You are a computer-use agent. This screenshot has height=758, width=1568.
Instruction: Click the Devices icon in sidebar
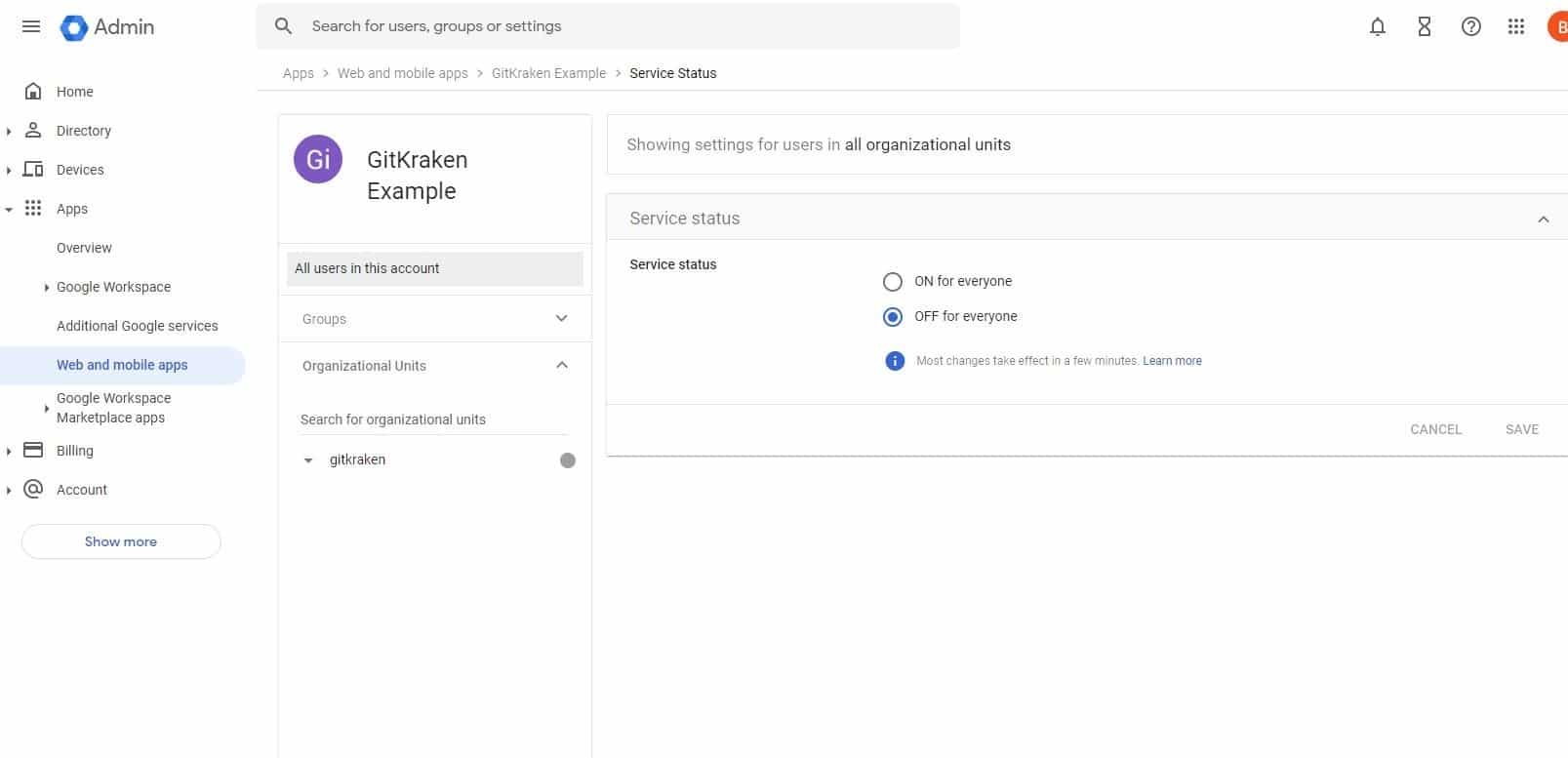click(x=33, y=169)
